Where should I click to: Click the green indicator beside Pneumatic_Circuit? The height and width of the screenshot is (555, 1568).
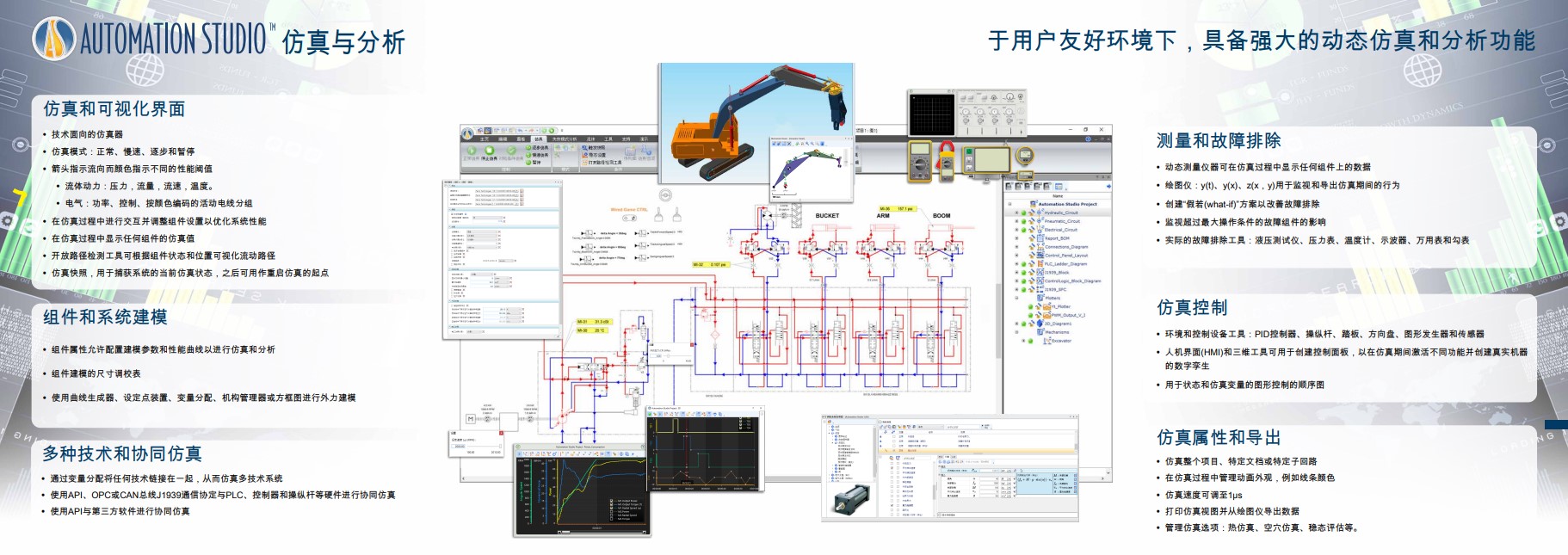(1023, 221)
